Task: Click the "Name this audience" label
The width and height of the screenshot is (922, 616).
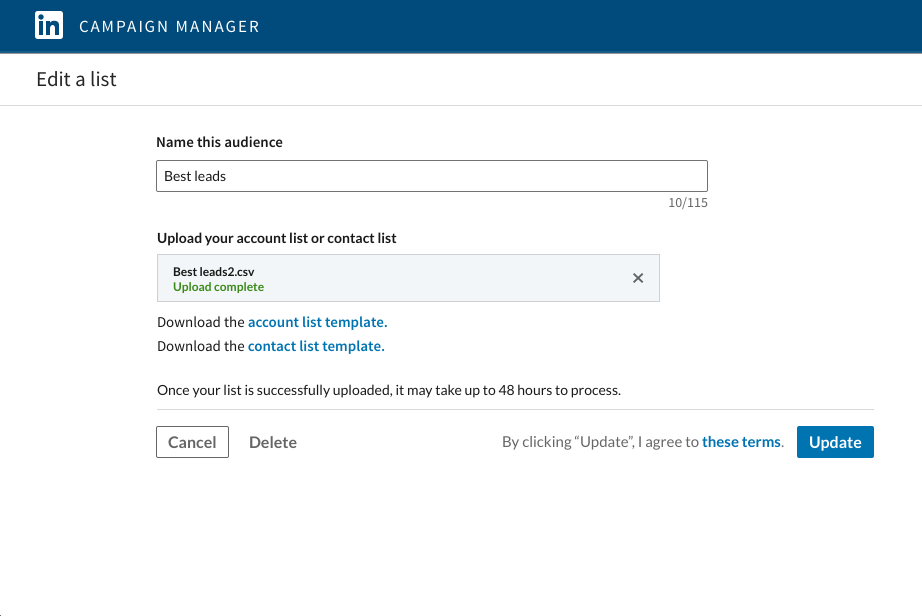Action: click(x=220, y=142)
